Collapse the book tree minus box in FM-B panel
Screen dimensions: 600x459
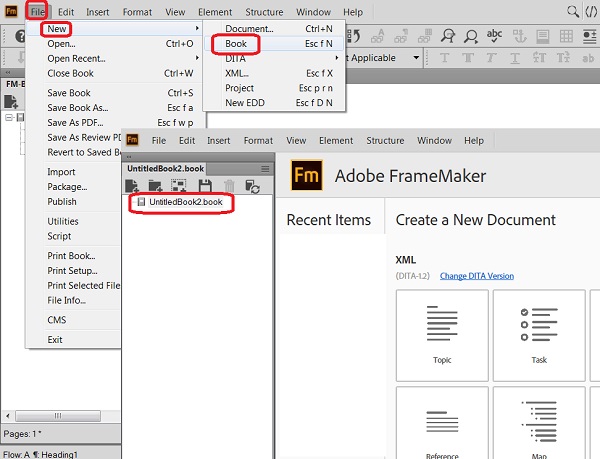[8, 117]
